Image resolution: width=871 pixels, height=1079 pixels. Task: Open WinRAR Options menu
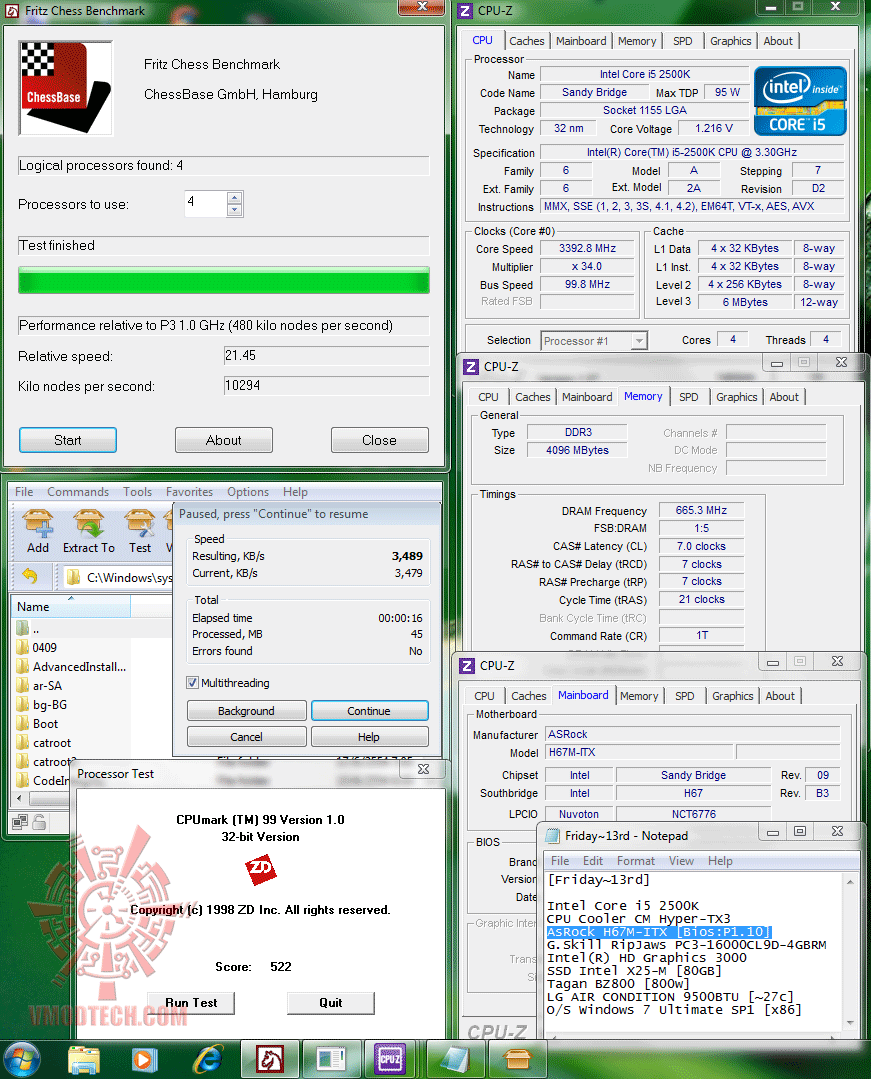click(248, 492)
